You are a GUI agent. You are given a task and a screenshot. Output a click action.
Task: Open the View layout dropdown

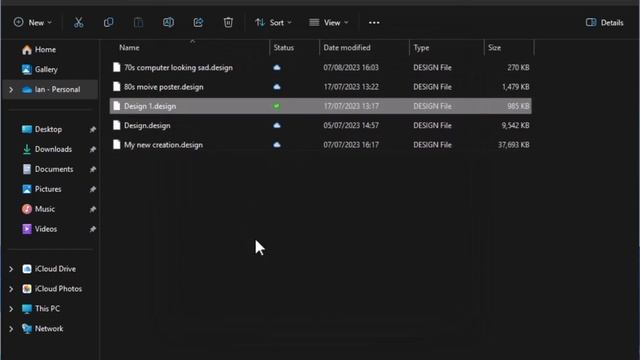329,22
